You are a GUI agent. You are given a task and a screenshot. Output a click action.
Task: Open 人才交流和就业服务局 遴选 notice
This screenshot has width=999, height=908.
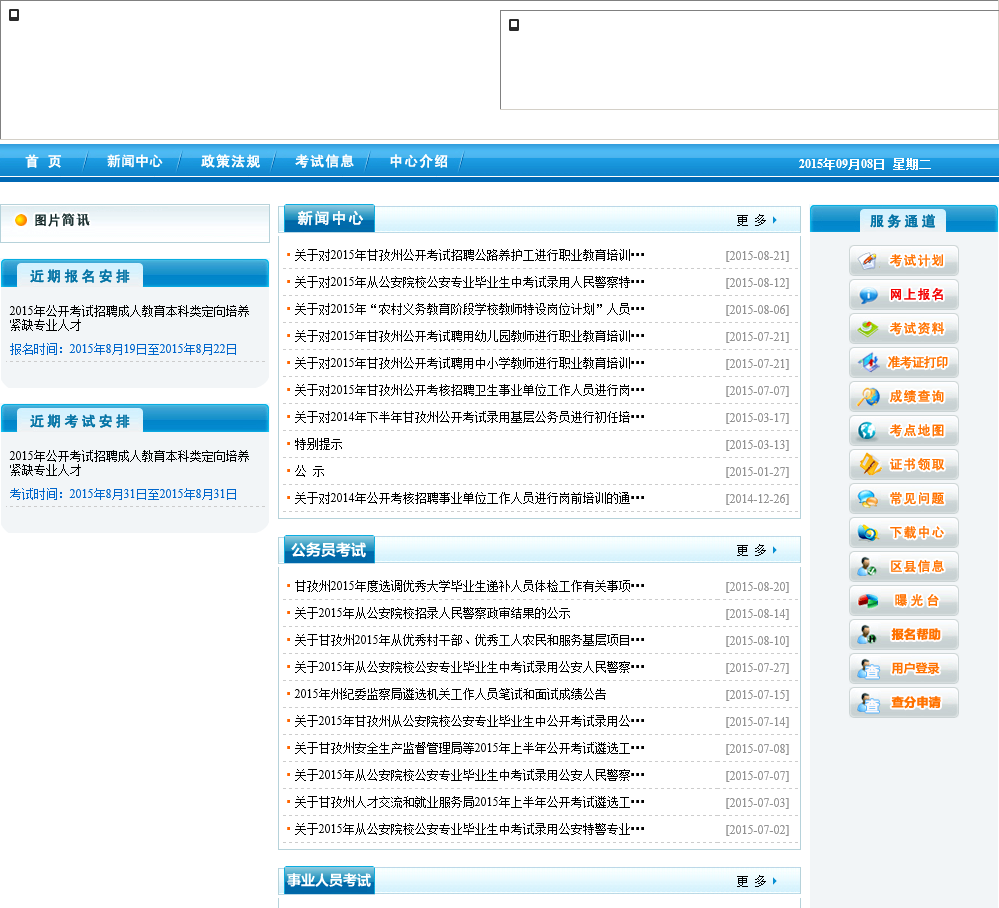[x=469, y=802]
